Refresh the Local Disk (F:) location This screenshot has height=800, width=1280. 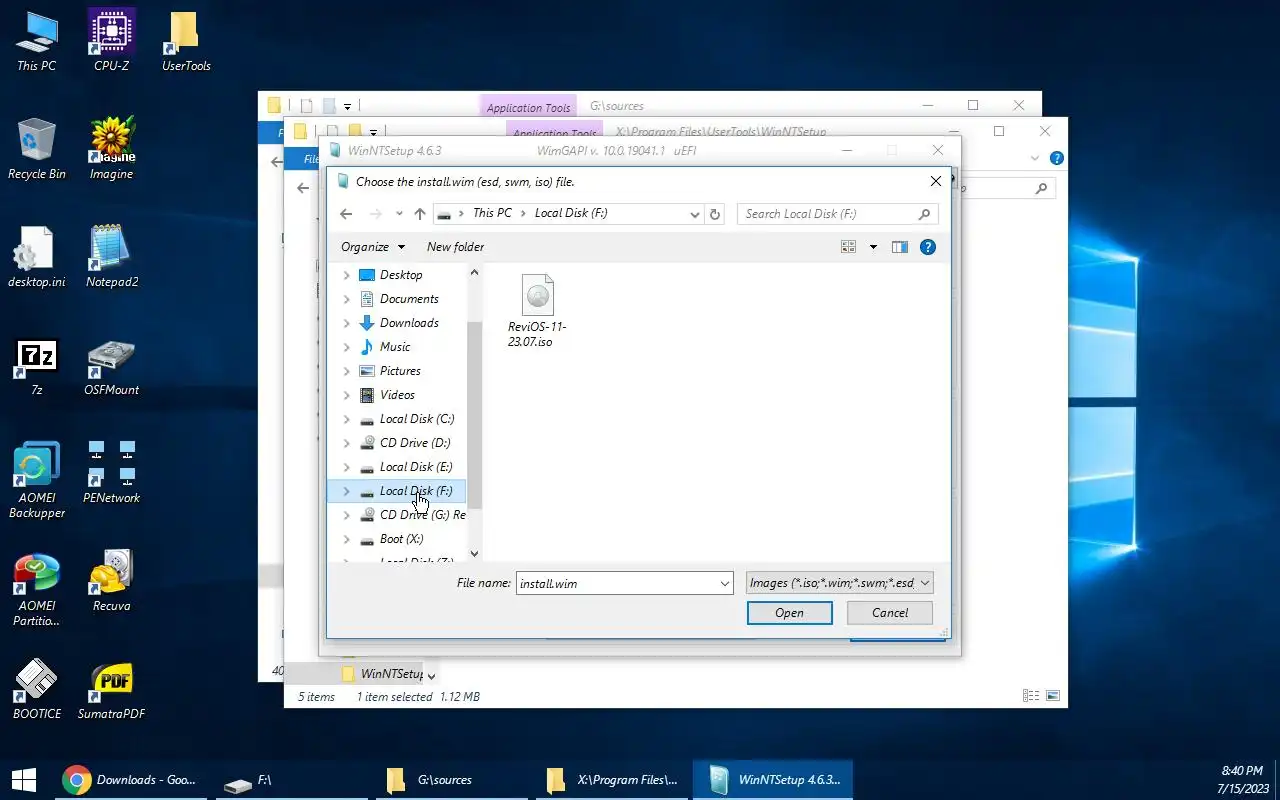point(715,214)
